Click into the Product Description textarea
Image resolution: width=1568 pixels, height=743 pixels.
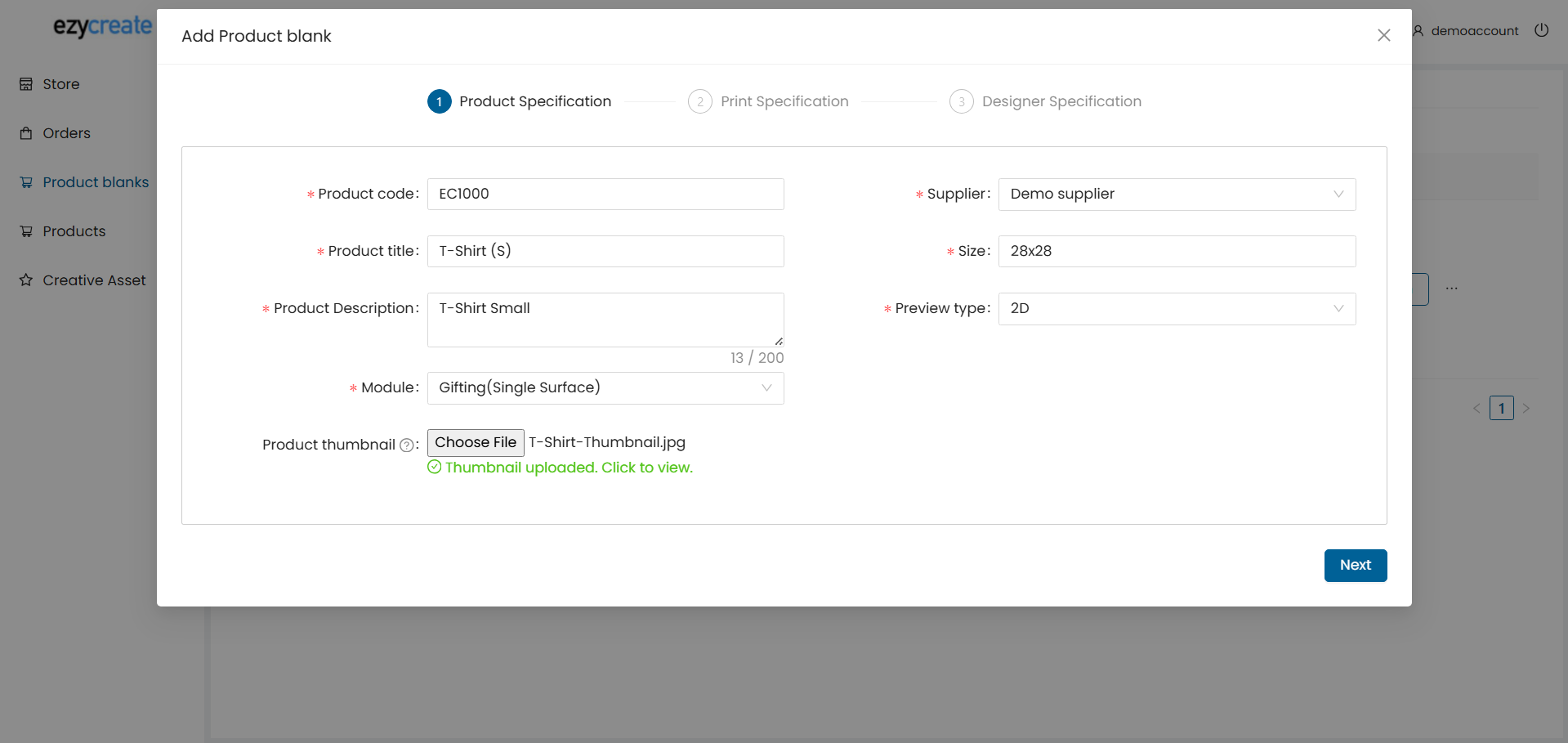[x=605, y=320]
